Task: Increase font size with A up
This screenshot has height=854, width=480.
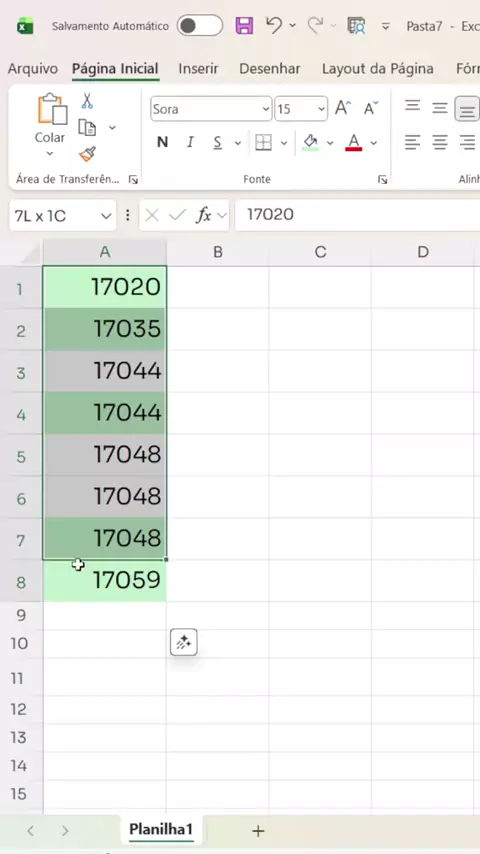Action: (343, 108)
